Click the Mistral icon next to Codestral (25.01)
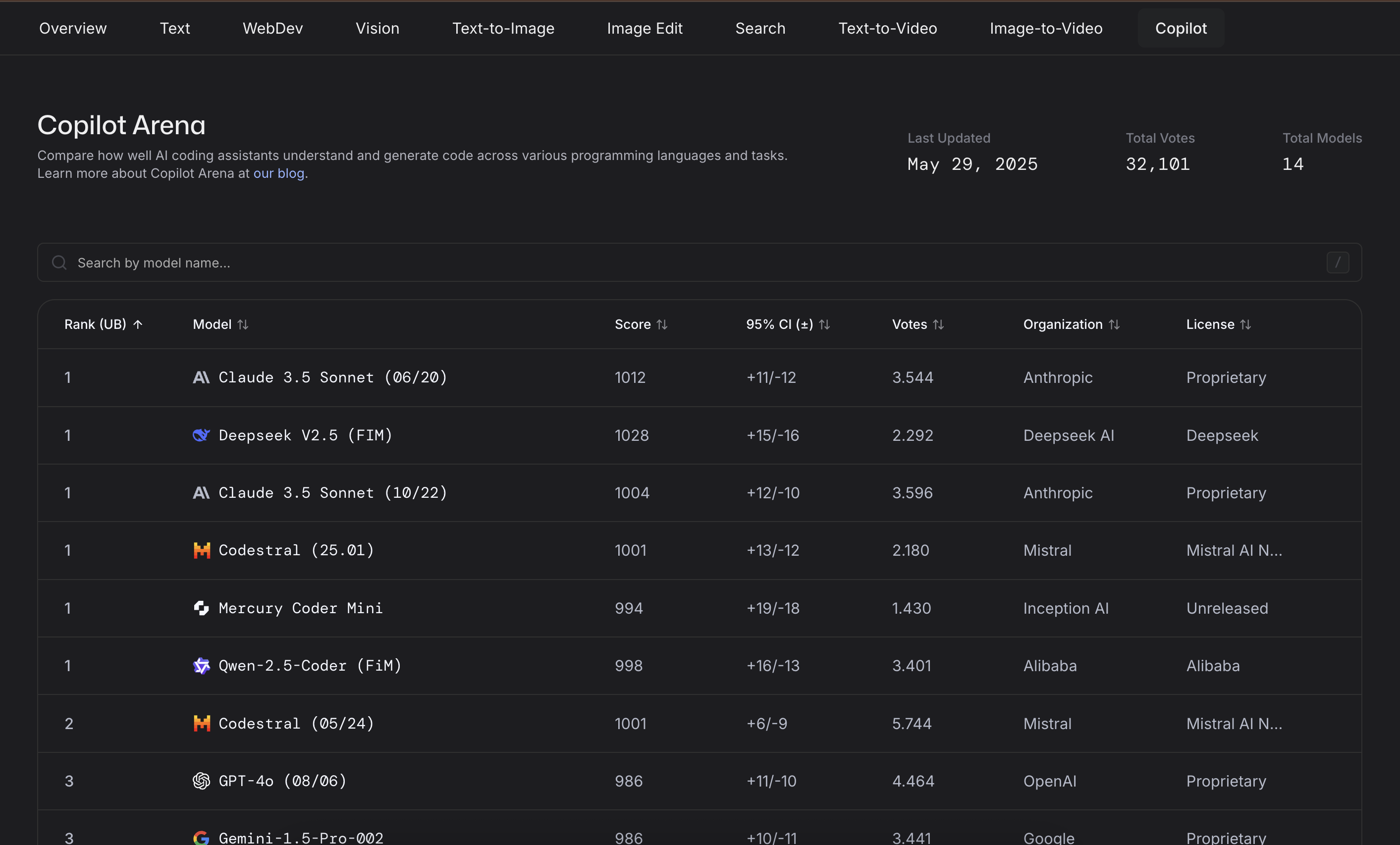The height and width of the screenshot is (845, 1400). pos(201,550)
